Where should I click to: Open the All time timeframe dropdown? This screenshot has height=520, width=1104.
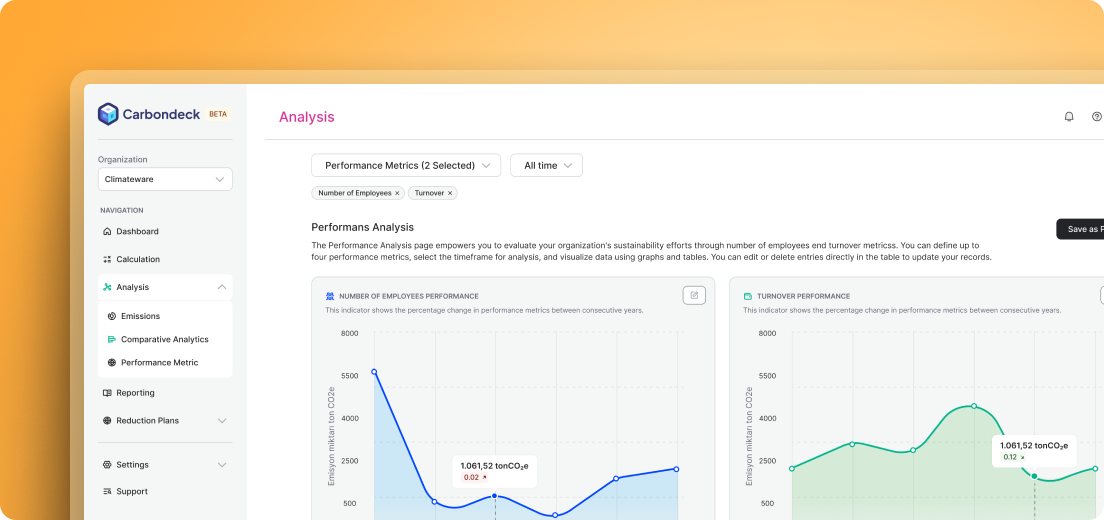click(546, 166)
